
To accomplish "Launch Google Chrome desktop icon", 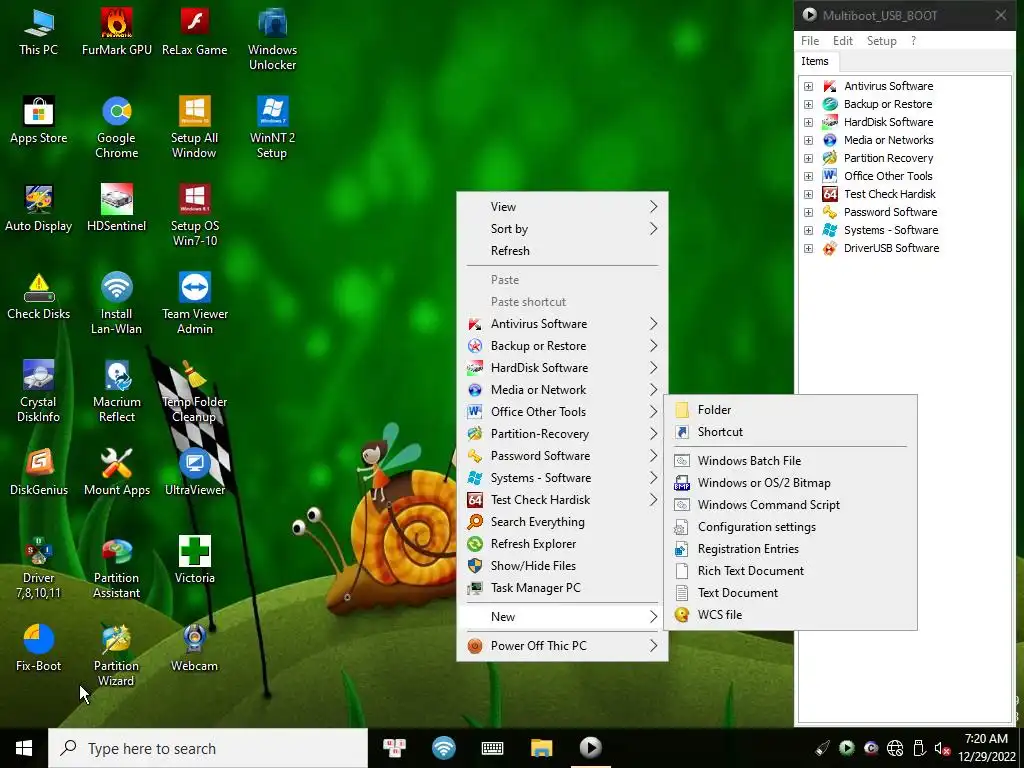I will tap(116, 127).
